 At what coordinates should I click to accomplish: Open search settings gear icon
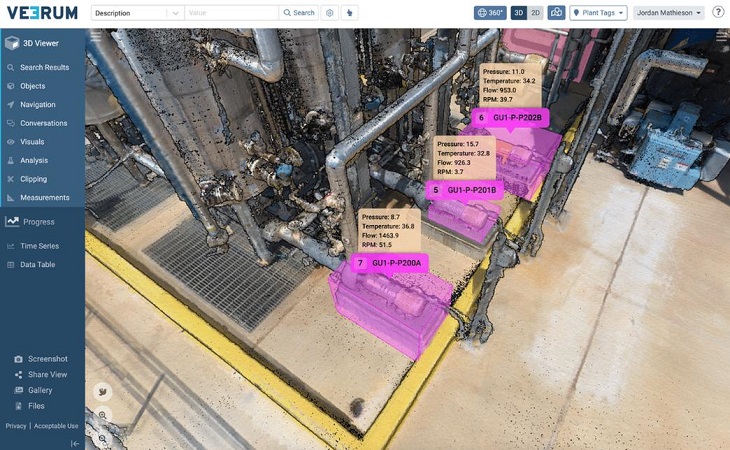329,13
